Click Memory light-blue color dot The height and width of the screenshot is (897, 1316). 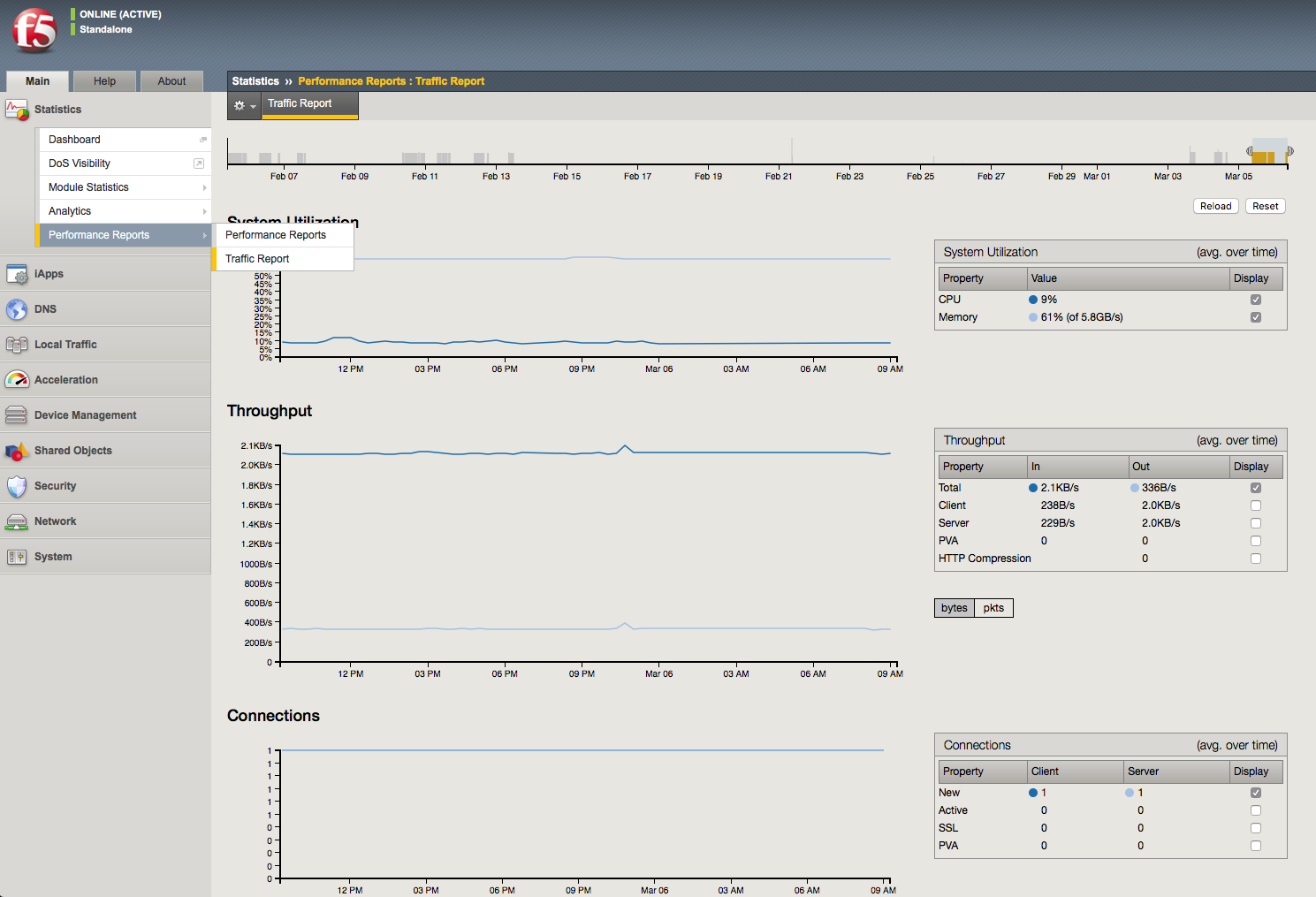click(x=1033, y=317)
